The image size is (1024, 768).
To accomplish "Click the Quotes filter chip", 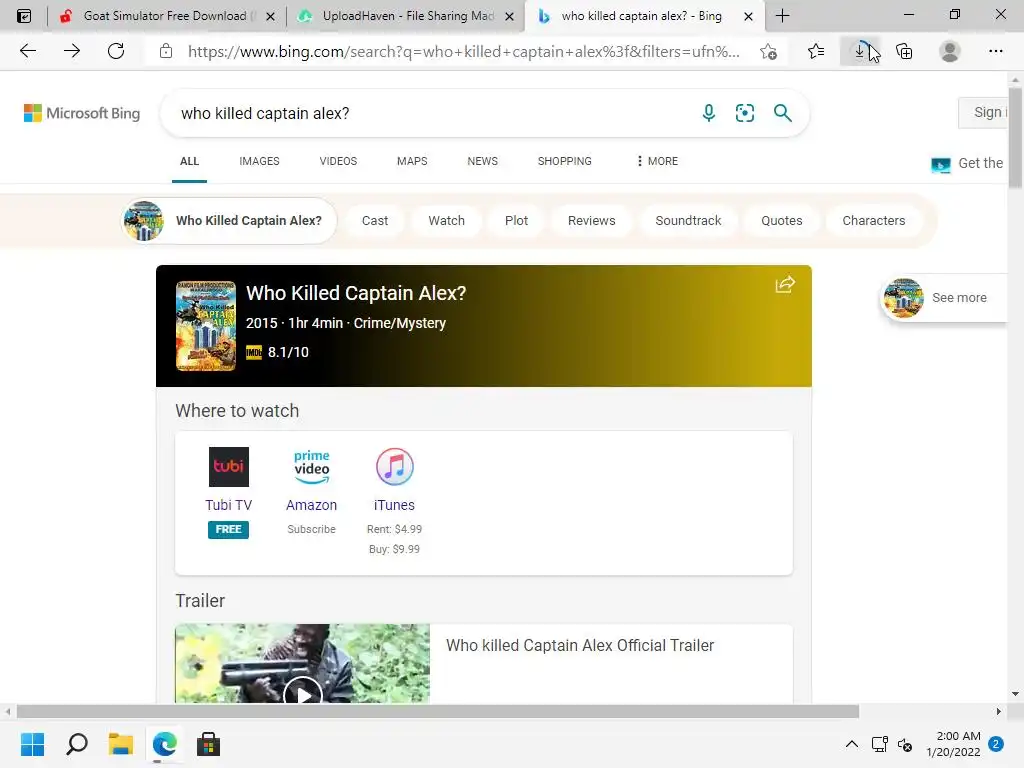I will (x=782, y=221).
